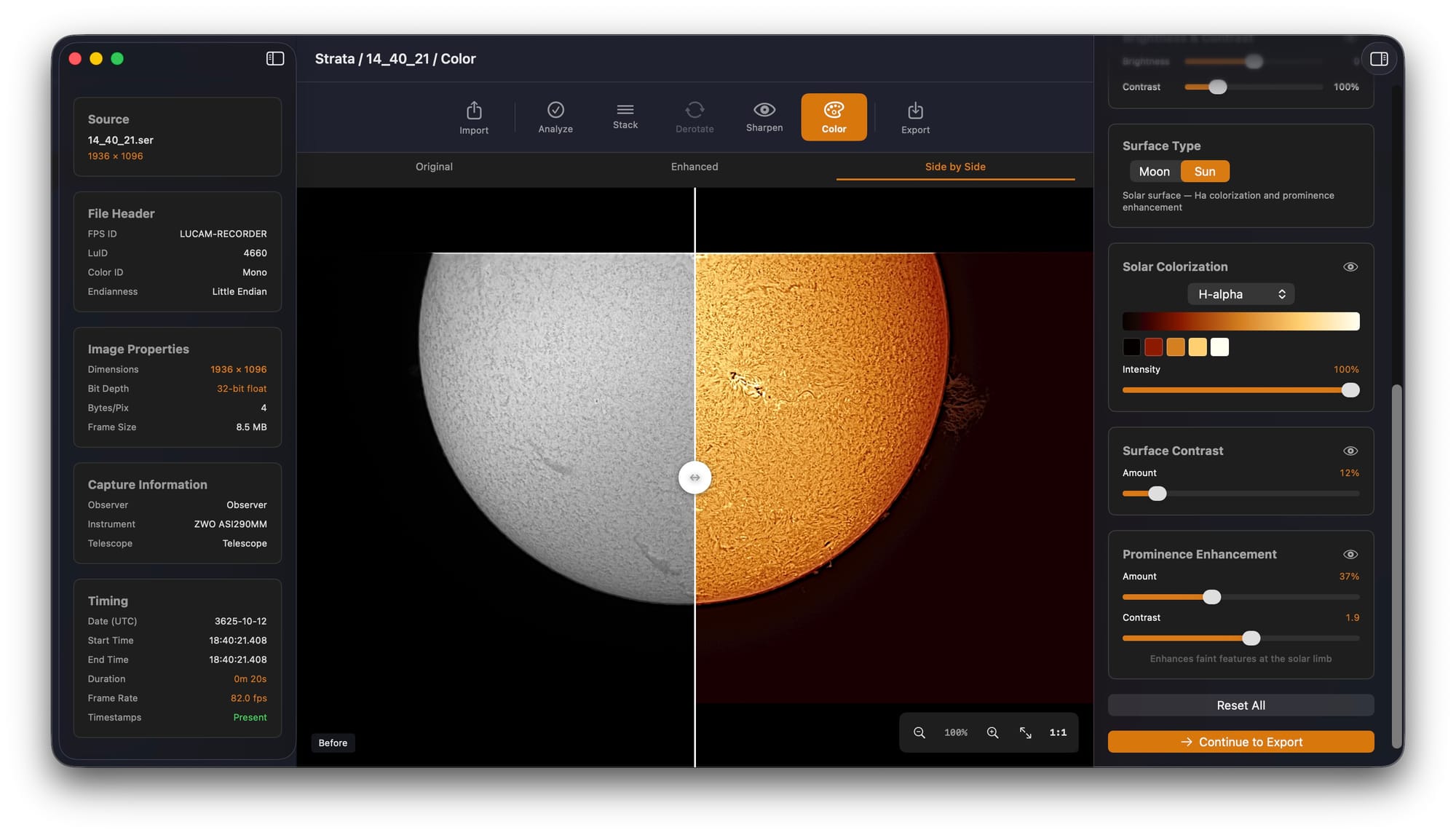1456x835 pixels.
Task: Toggle the left sidebar panel icon
Action: pos(275,59)
